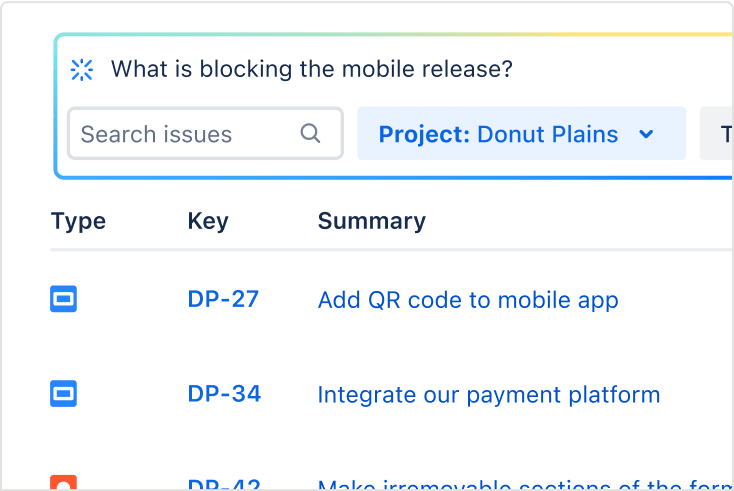Screen dimensions: 734x491
Task: Expand the chevron on Project filter
Action: [646, 134]
